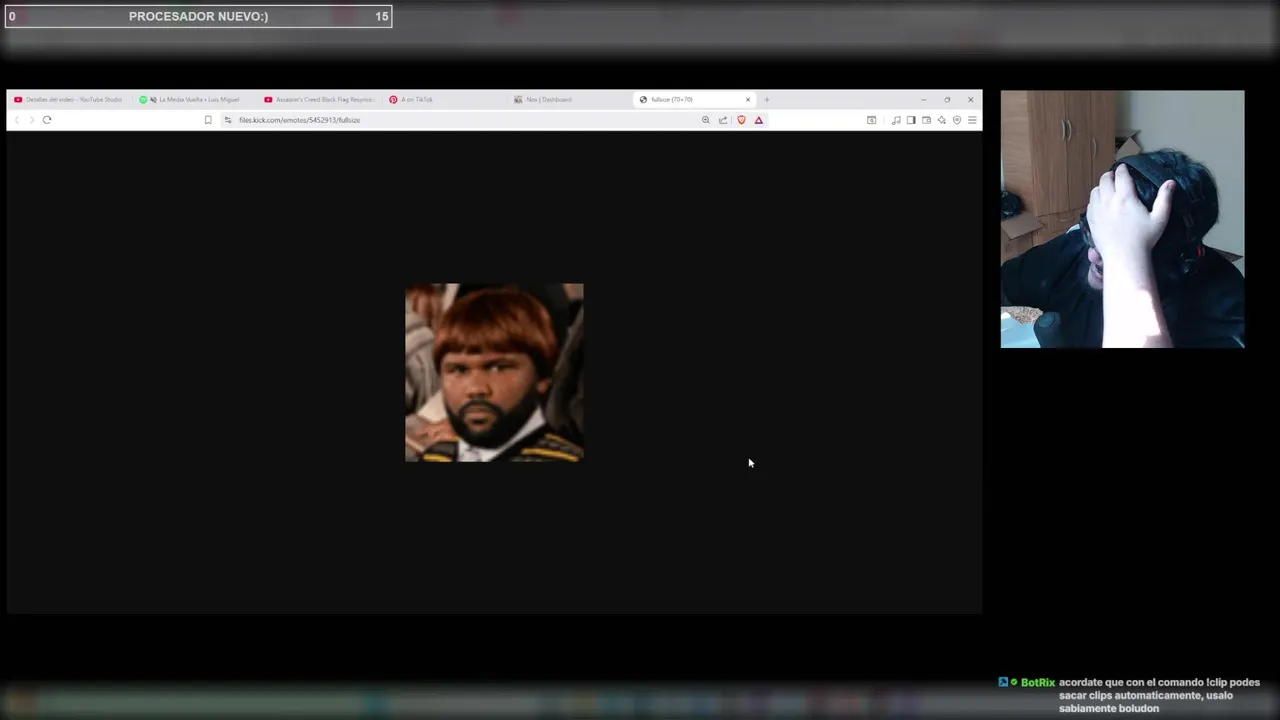This screenshot has width=1280, height=720.
Task: Open site settings icon beside the URL
Action: [228, 120]
